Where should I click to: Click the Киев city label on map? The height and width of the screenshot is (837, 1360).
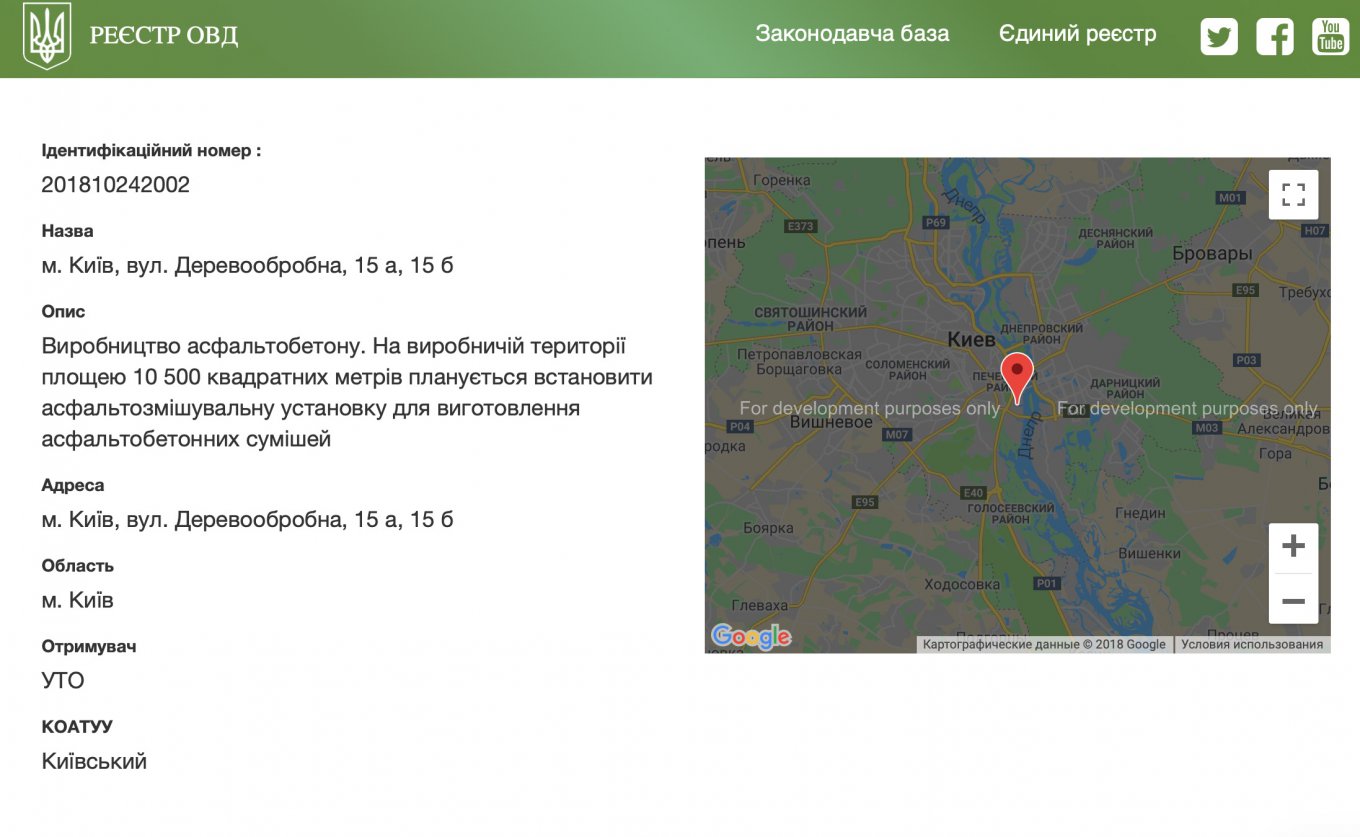[x=971, y=340]
